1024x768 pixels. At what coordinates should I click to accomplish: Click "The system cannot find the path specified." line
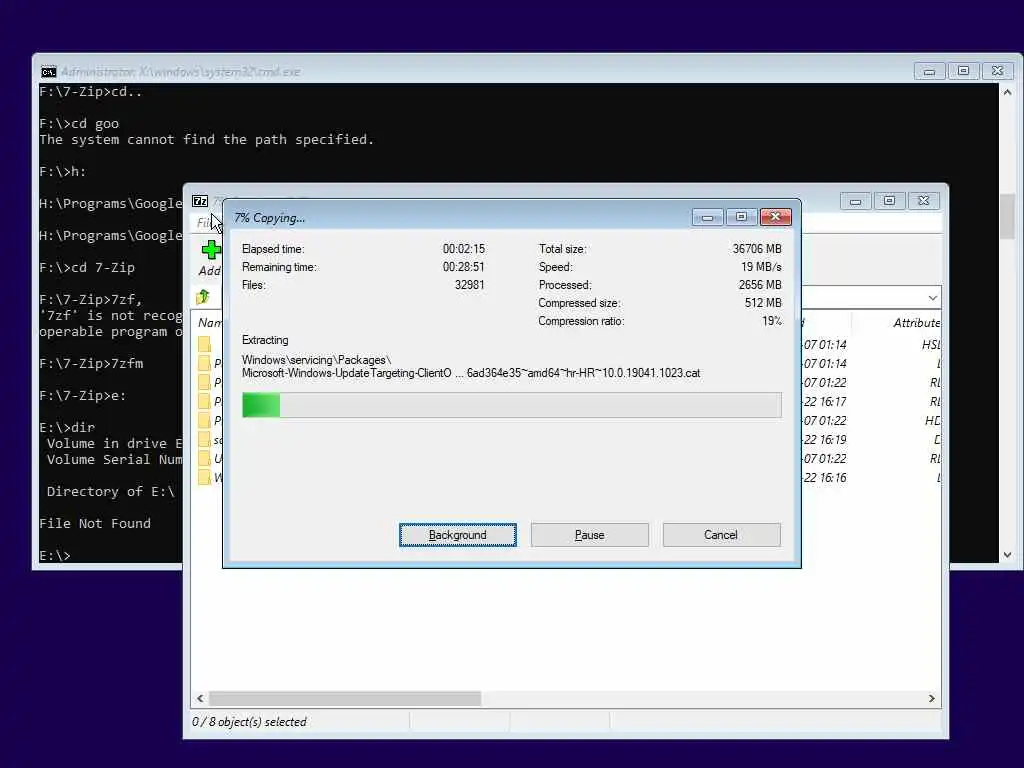click(x=206, y=139)
